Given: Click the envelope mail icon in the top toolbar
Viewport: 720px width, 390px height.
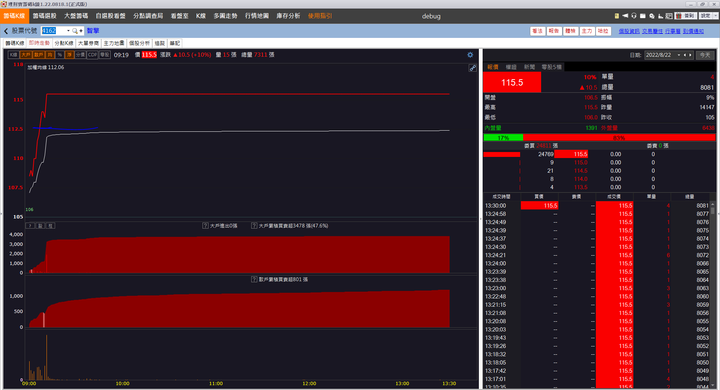Looking at the screenshot, I should pos(643,16).
